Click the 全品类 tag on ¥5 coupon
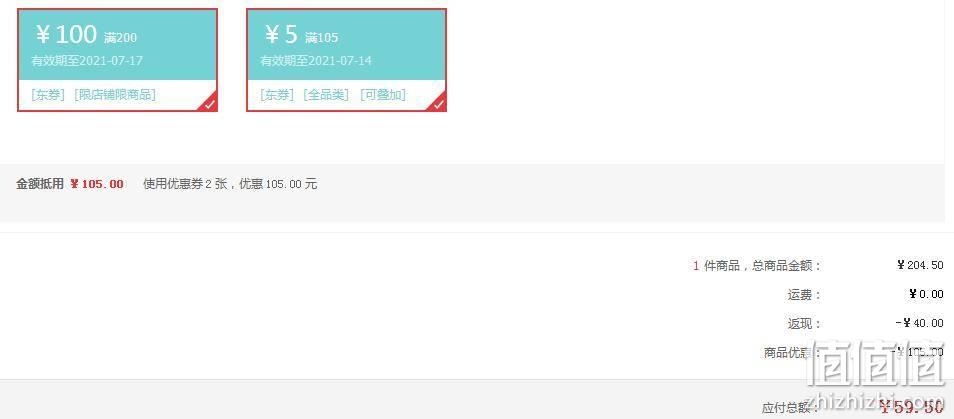Screen dimensions: 954x419 [327, 95]
